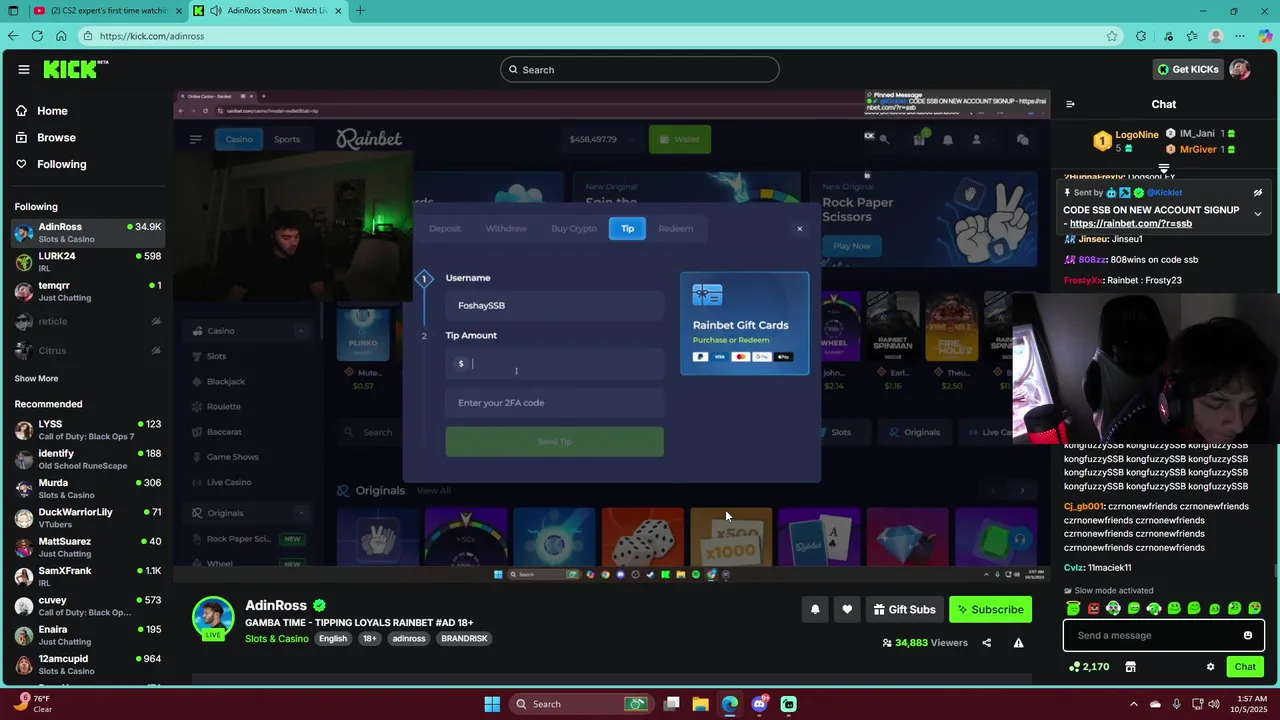Open the user profile avatar menu
This screenshot has width=1280, height=720.
(x=1240, y=70)
